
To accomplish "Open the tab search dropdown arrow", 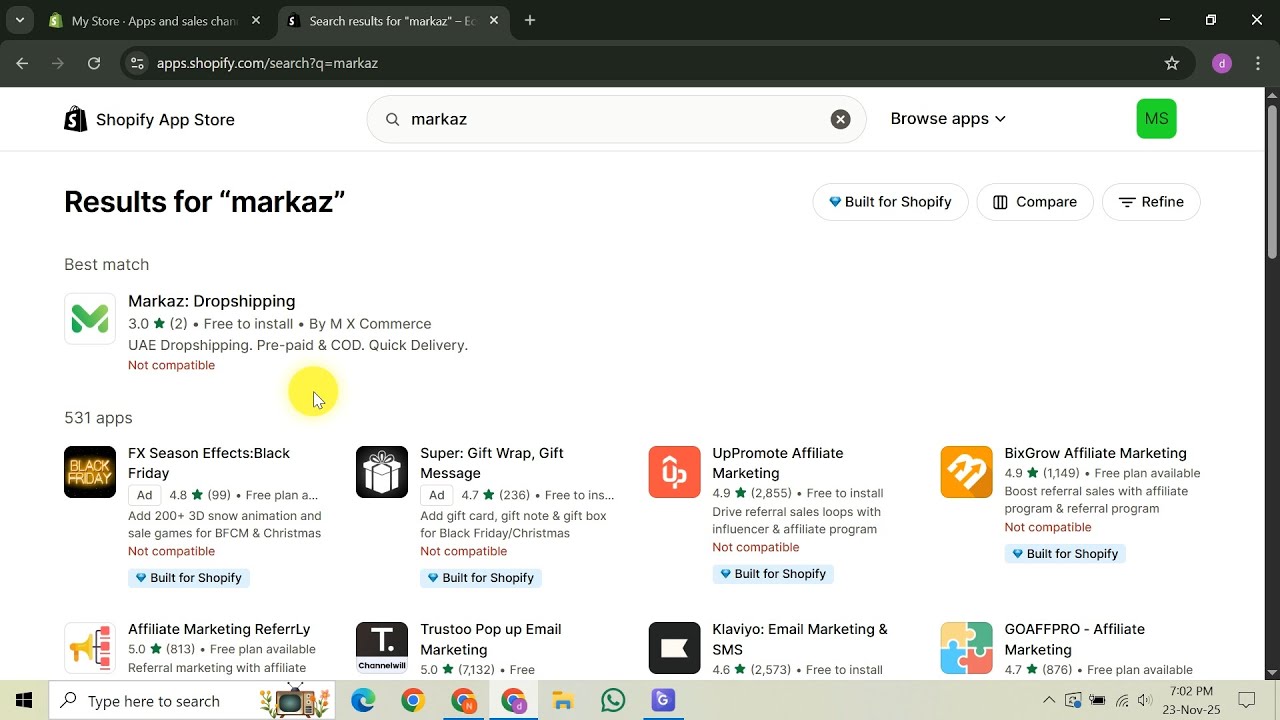I will (x=19, y=20).
